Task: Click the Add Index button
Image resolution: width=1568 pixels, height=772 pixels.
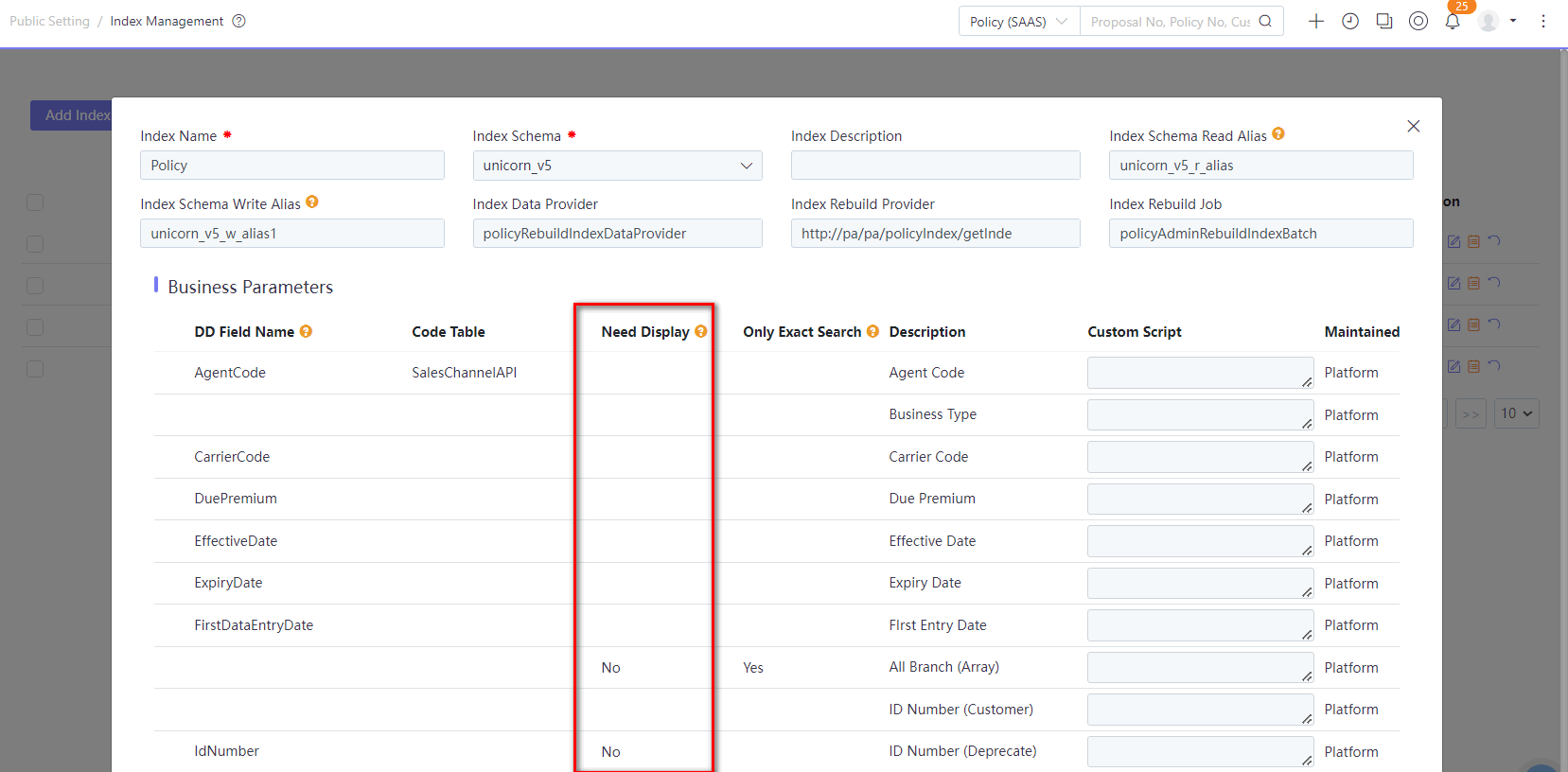Action: point(72,115)
